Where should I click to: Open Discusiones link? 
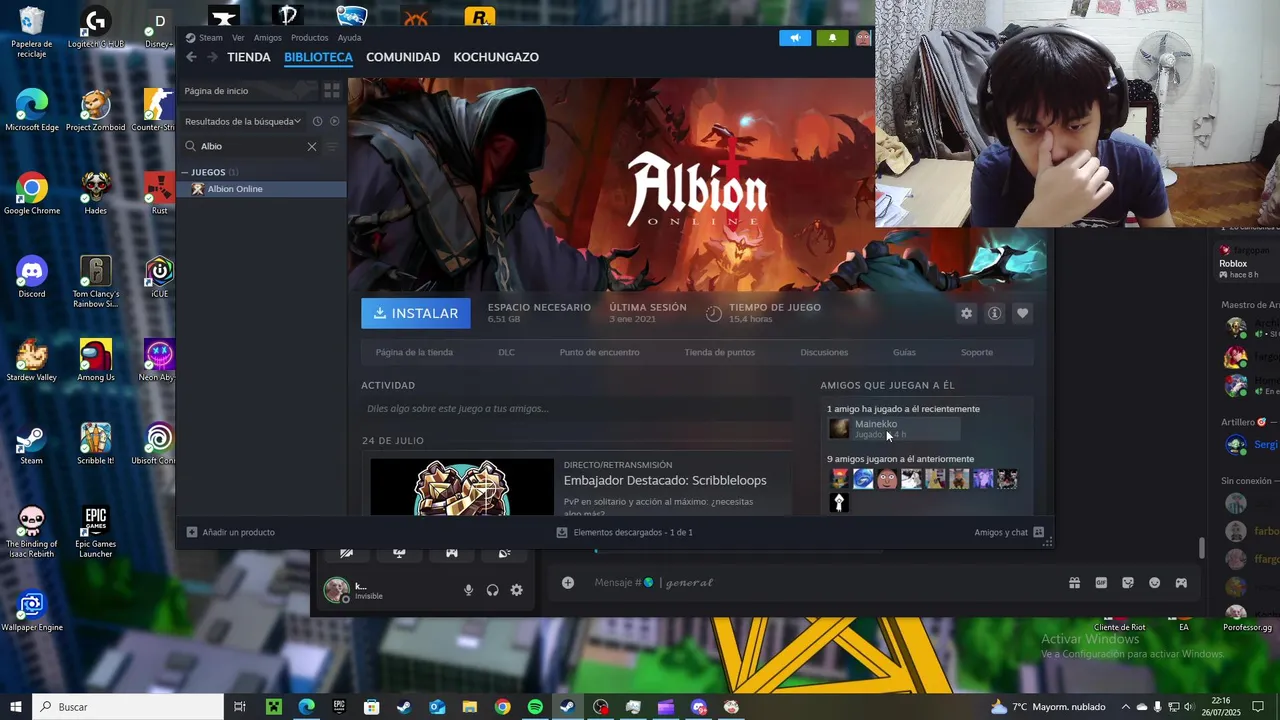(824, 352)
